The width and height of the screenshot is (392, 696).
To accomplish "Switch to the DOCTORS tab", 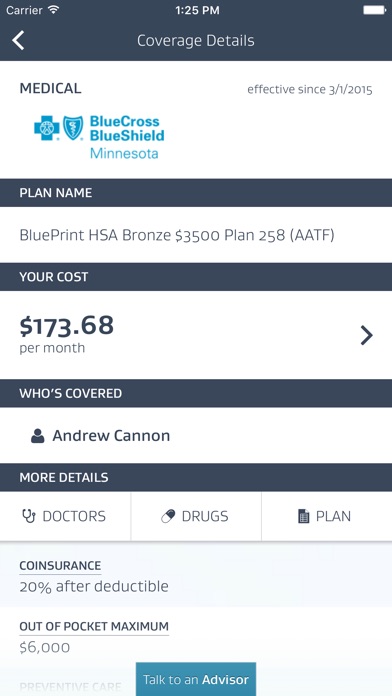I will [65, 516].
